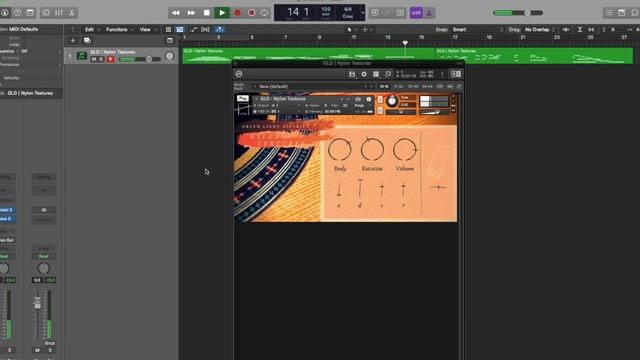Viewport: 640px width, 360px height.
Task: Turn the track header pan knob
Action: click(169, 56)
